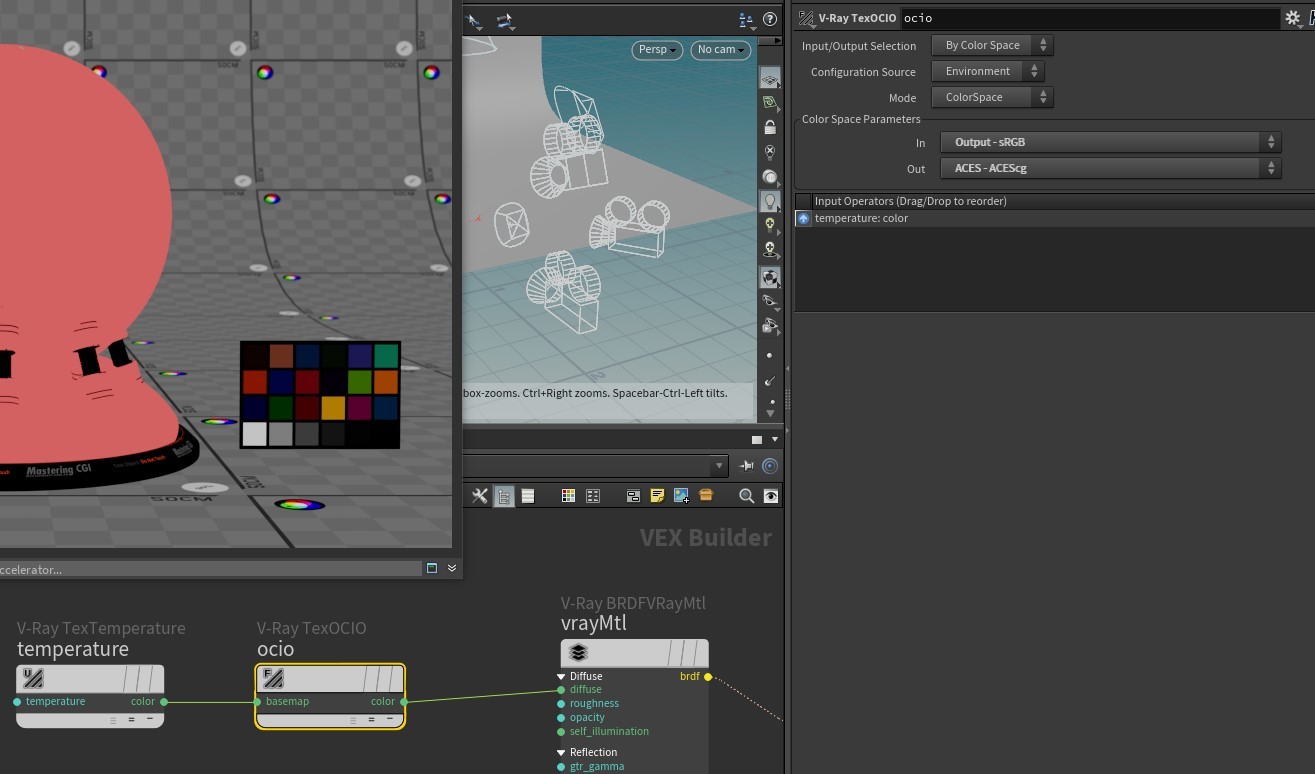1315x774 pixels.
Task: Toggle the normal lighting bulb icon
Action: coord(769,201)
